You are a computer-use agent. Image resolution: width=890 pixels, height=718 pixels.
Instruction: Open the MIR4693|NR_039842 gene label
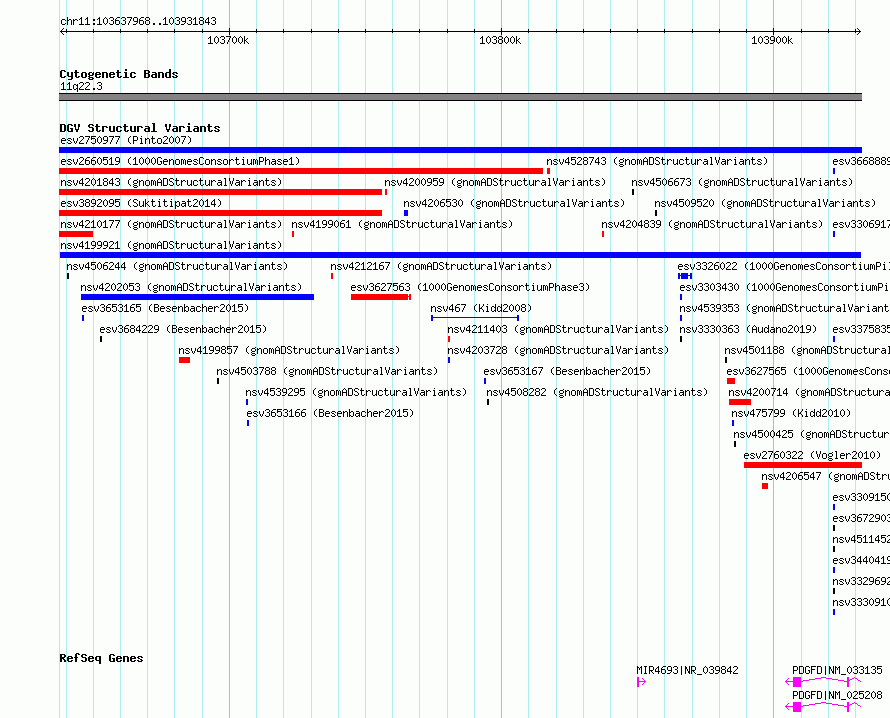[687, 670]
